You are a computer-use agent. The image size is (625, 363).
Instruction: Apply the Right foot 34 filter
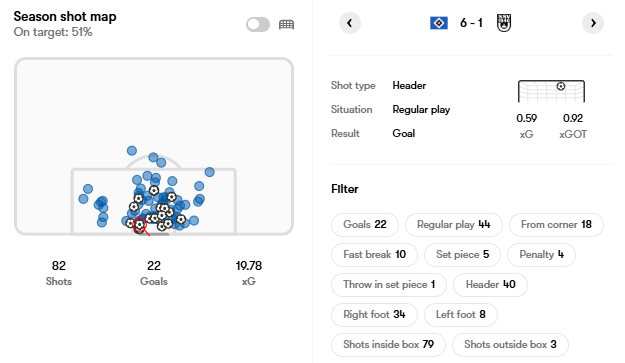[x=374, y=315]
